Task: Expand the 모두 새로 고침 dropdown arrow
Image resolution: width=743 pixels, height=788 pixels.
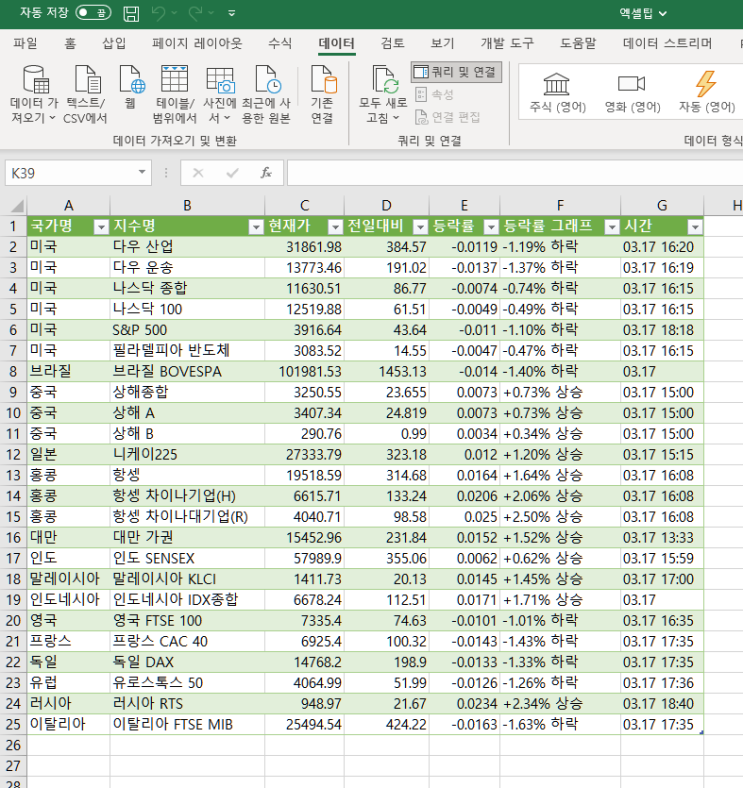Action: 396,118
